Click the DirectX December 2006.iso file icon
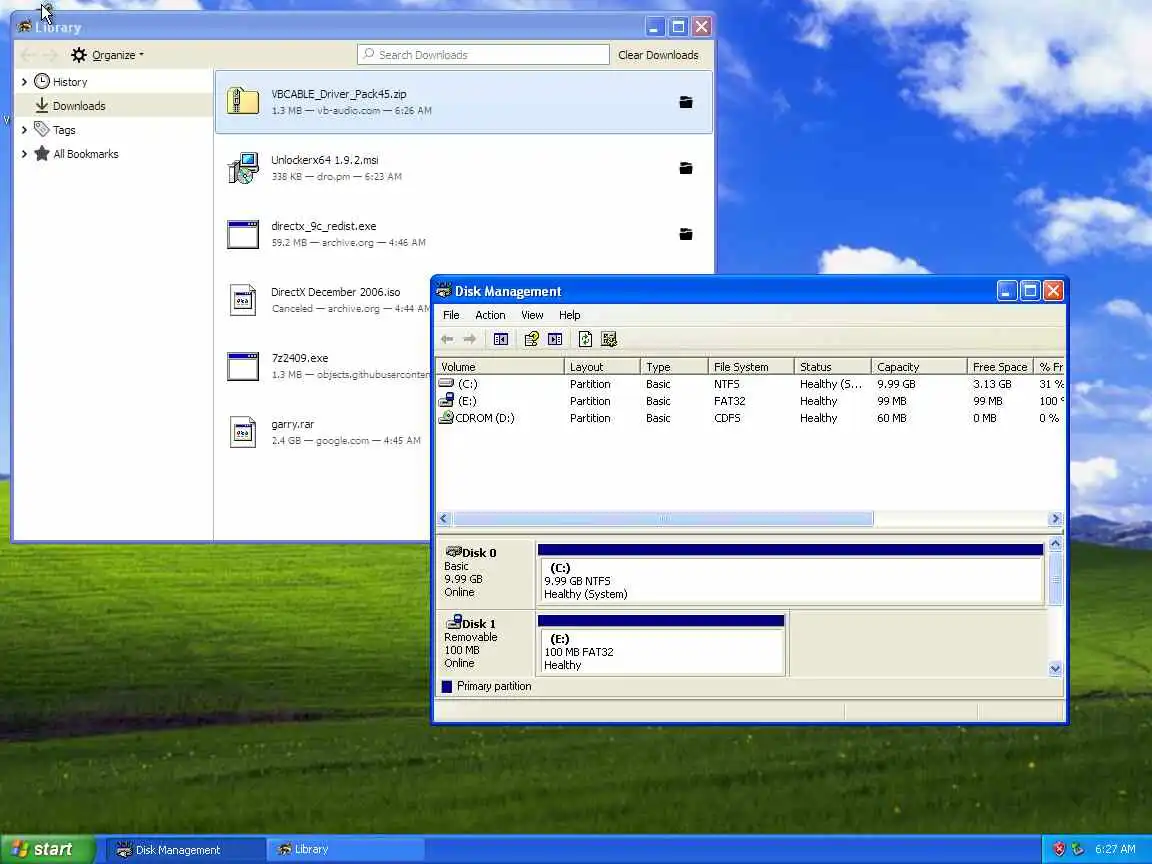This screenshot has height=864, width=1152. point(242,300)
